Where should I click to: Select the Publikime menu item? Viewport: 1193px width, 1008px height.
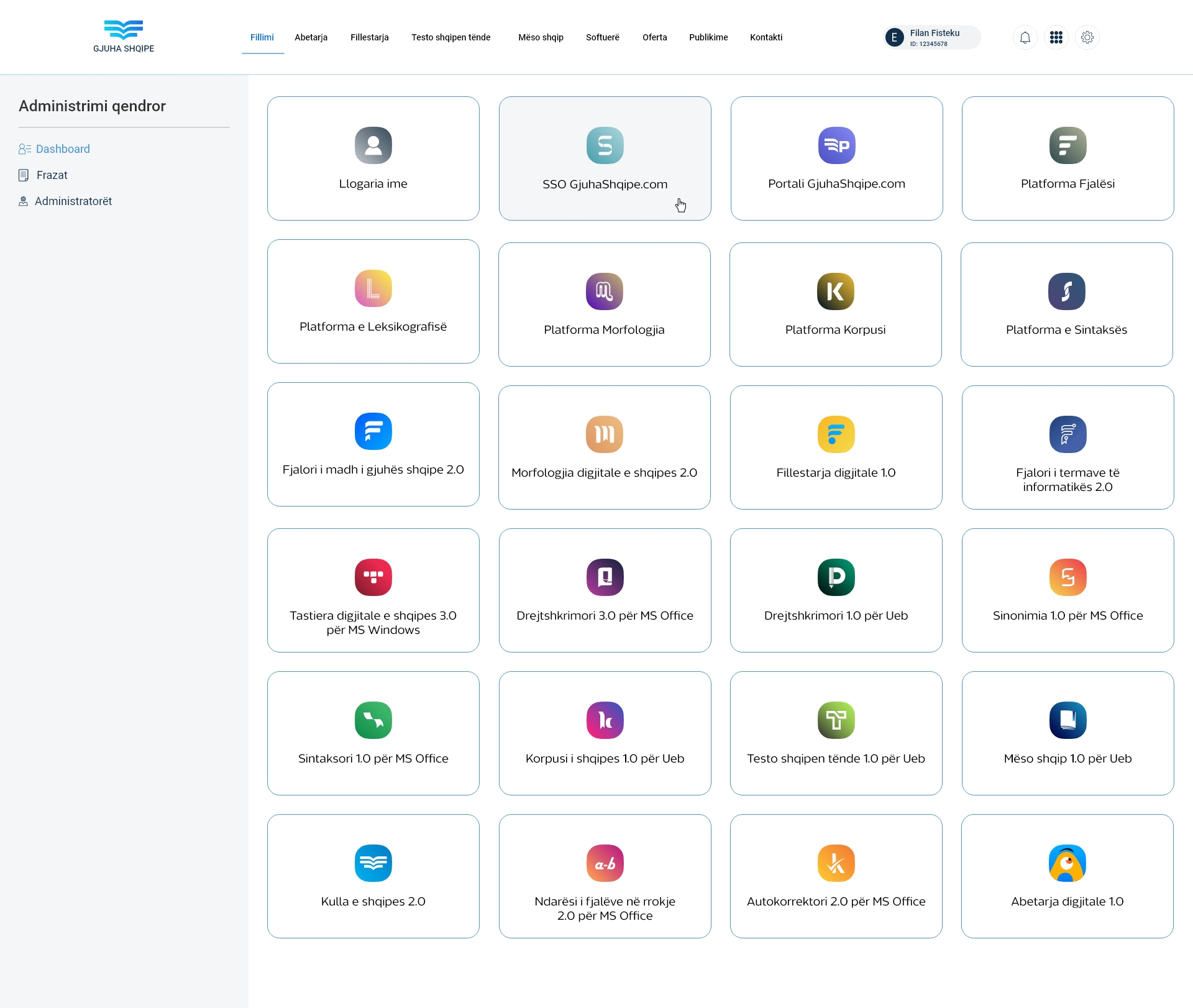tap(708, 37)
